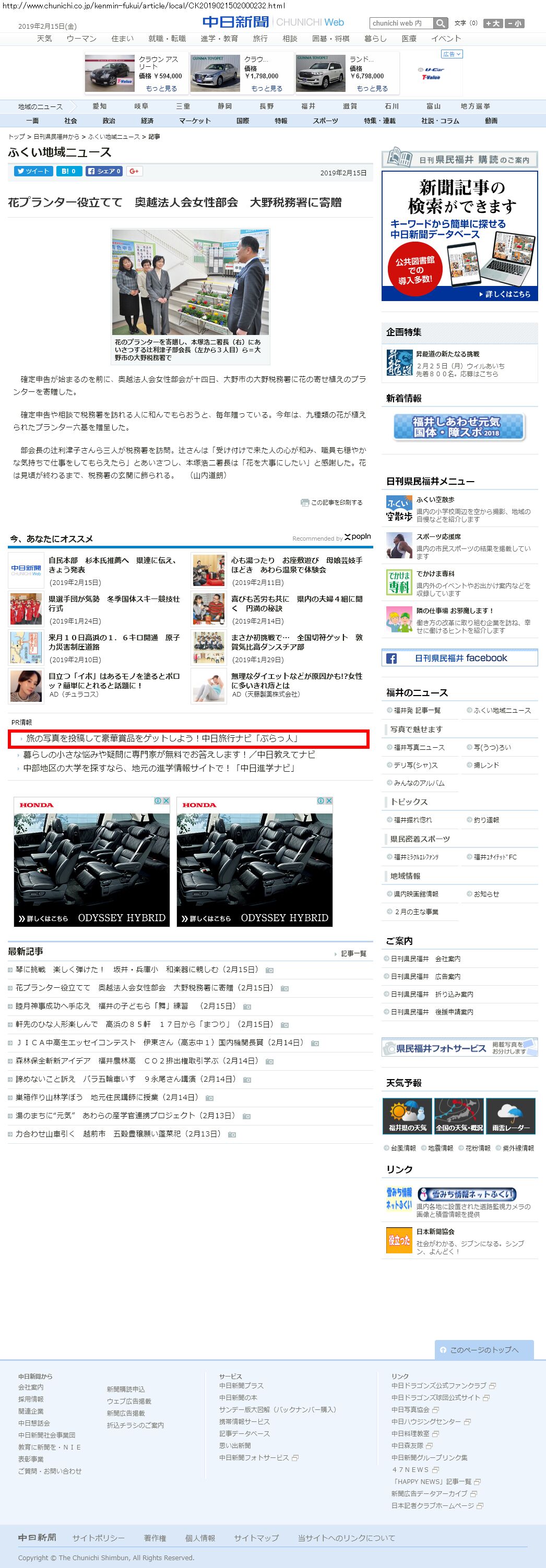The image size is (546, 1568).
Task: Open 福井写真ニュース sidebar link
Action: pos(419,748)
